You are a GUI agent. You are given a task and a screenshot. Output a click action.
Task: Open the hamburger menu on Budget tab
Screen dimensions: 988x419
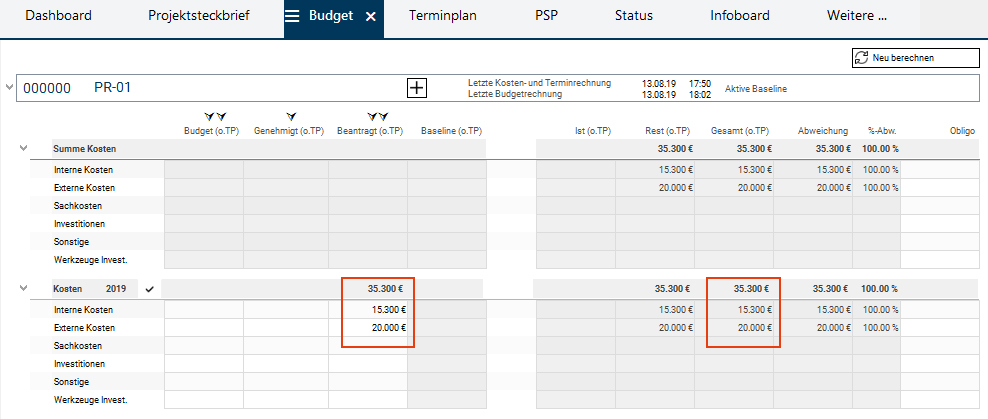coord(293,16)
